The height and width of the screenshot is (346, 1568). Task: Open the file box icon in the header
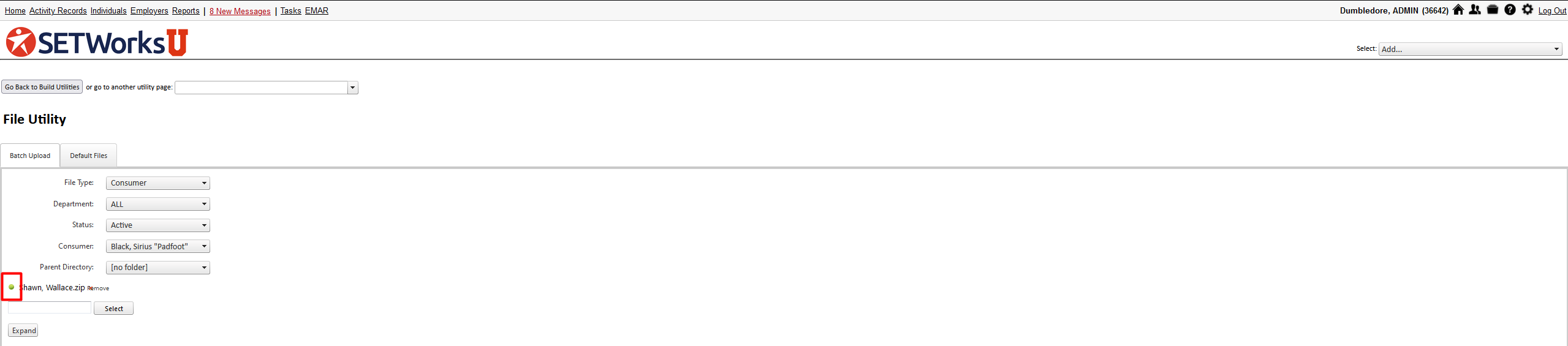[1493, 10]
